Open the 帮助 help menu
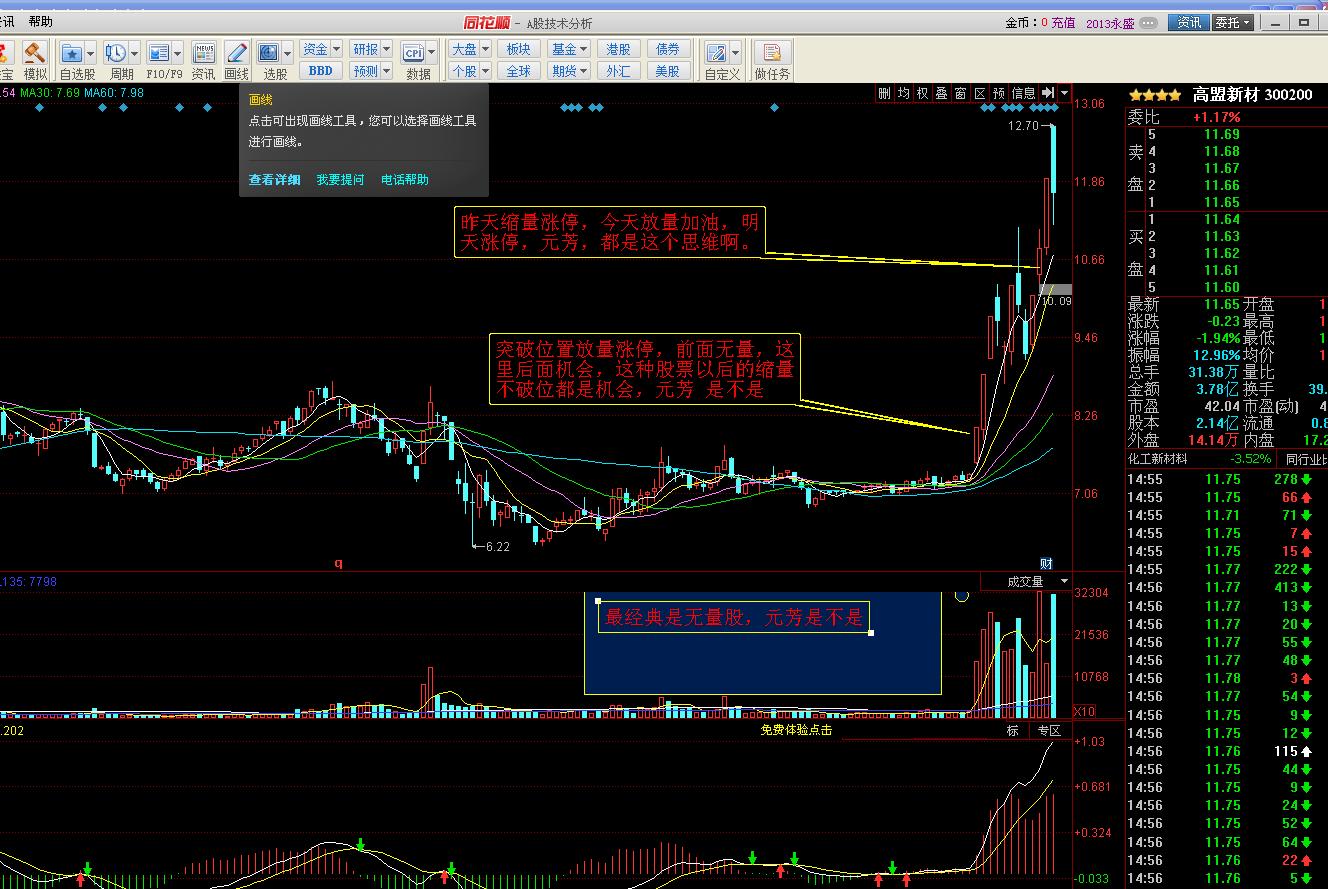 click(41, 22)
